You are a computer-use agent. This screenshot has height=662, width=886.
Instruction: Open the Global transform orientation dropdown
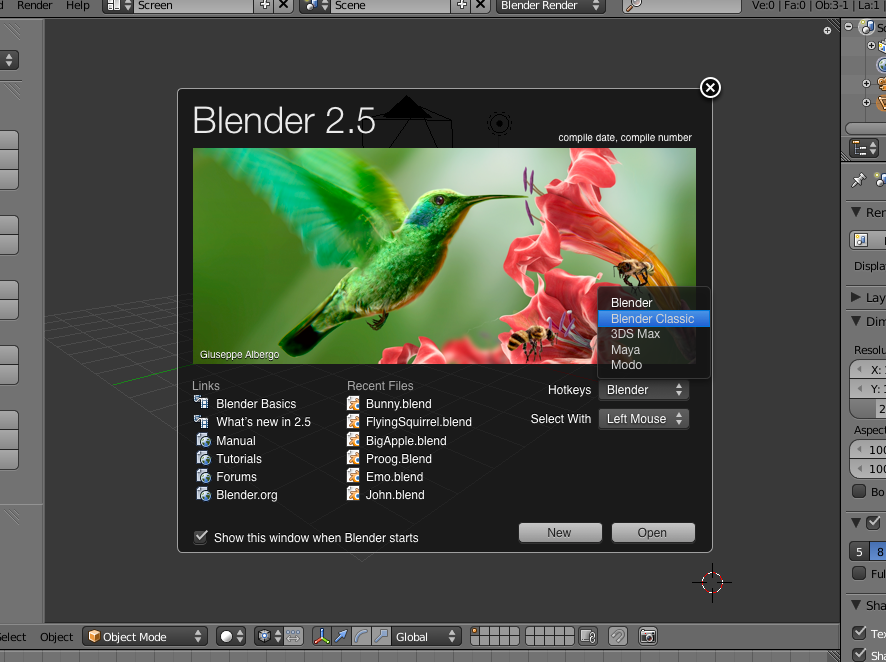[425, 637]
